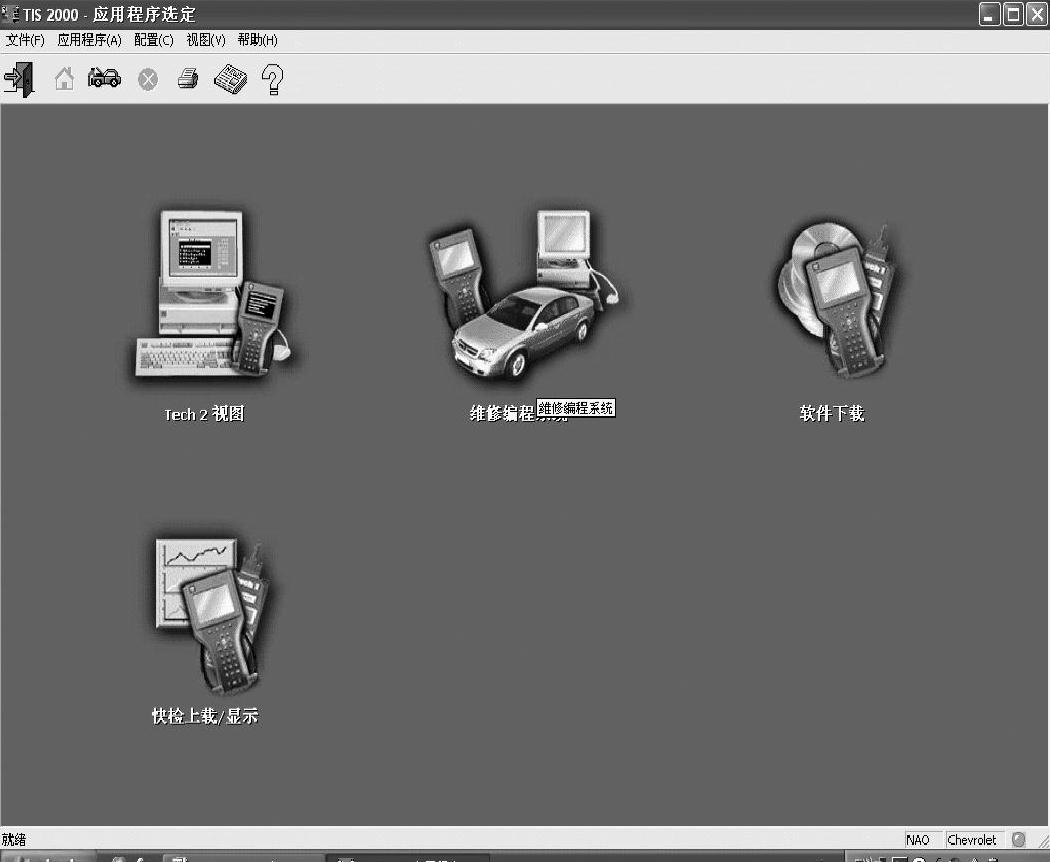The height and width of the screenshot is (862, 1050).
Task: Click the 软件下载 text label
Action: [x=831, y=414]
